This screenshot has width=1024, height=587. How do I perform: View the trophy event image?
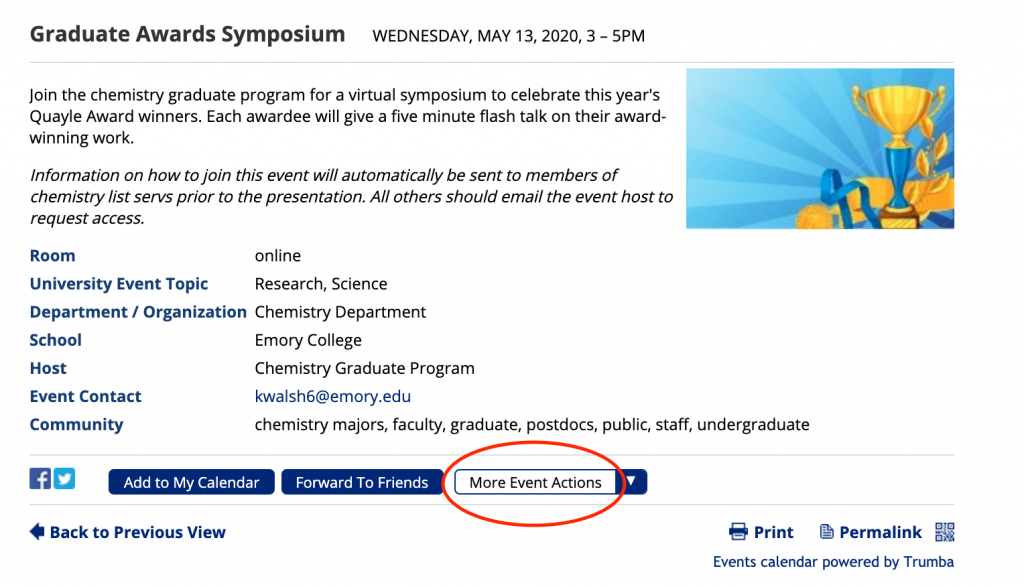pos(820,148)
